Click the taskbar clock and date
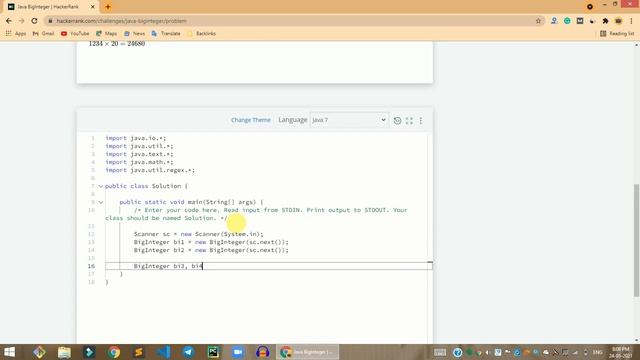Viewport: 640px width, 360px height. 621,352
